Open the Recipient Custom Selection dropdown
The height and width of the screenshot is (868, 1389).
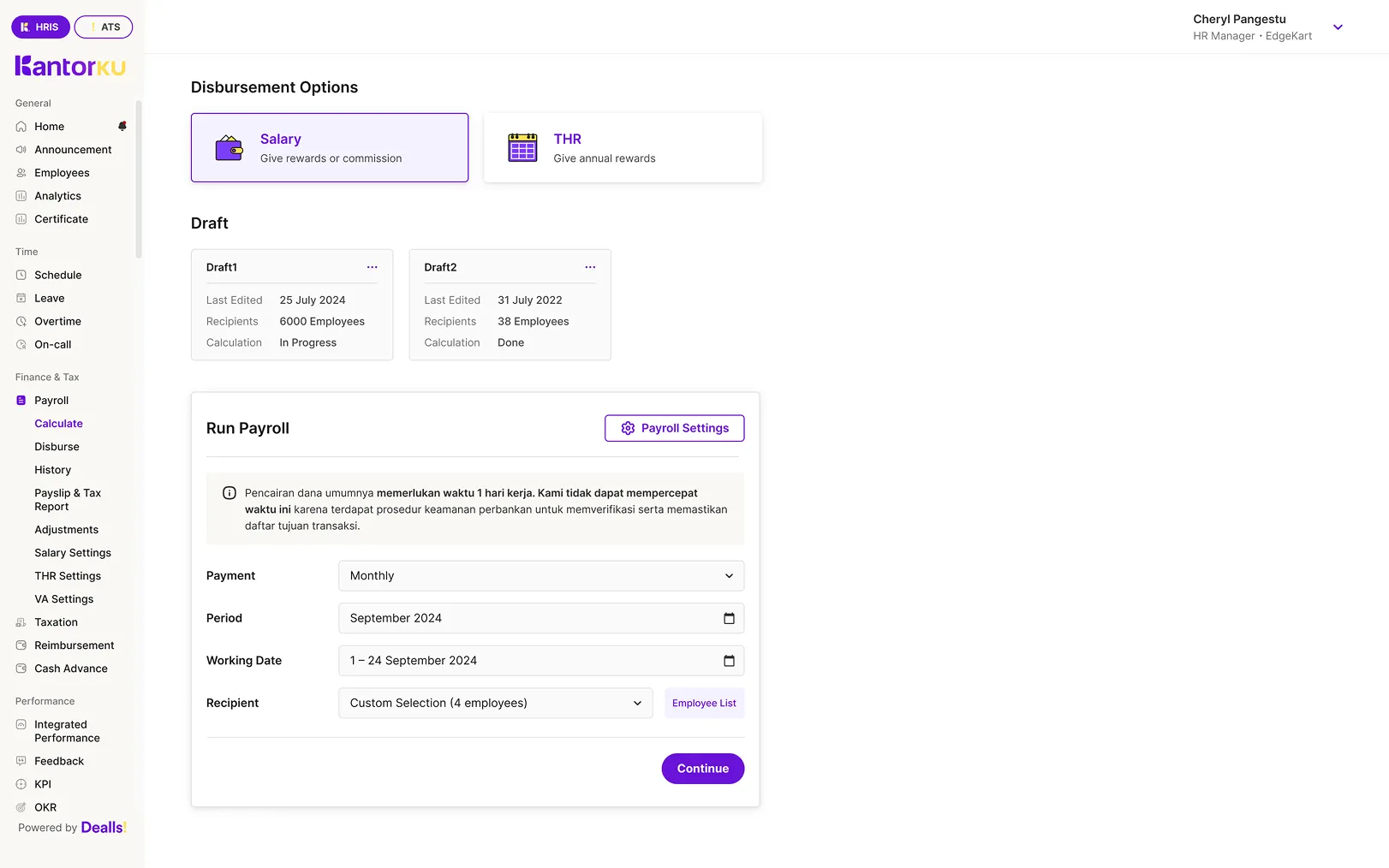coord(495,703)
